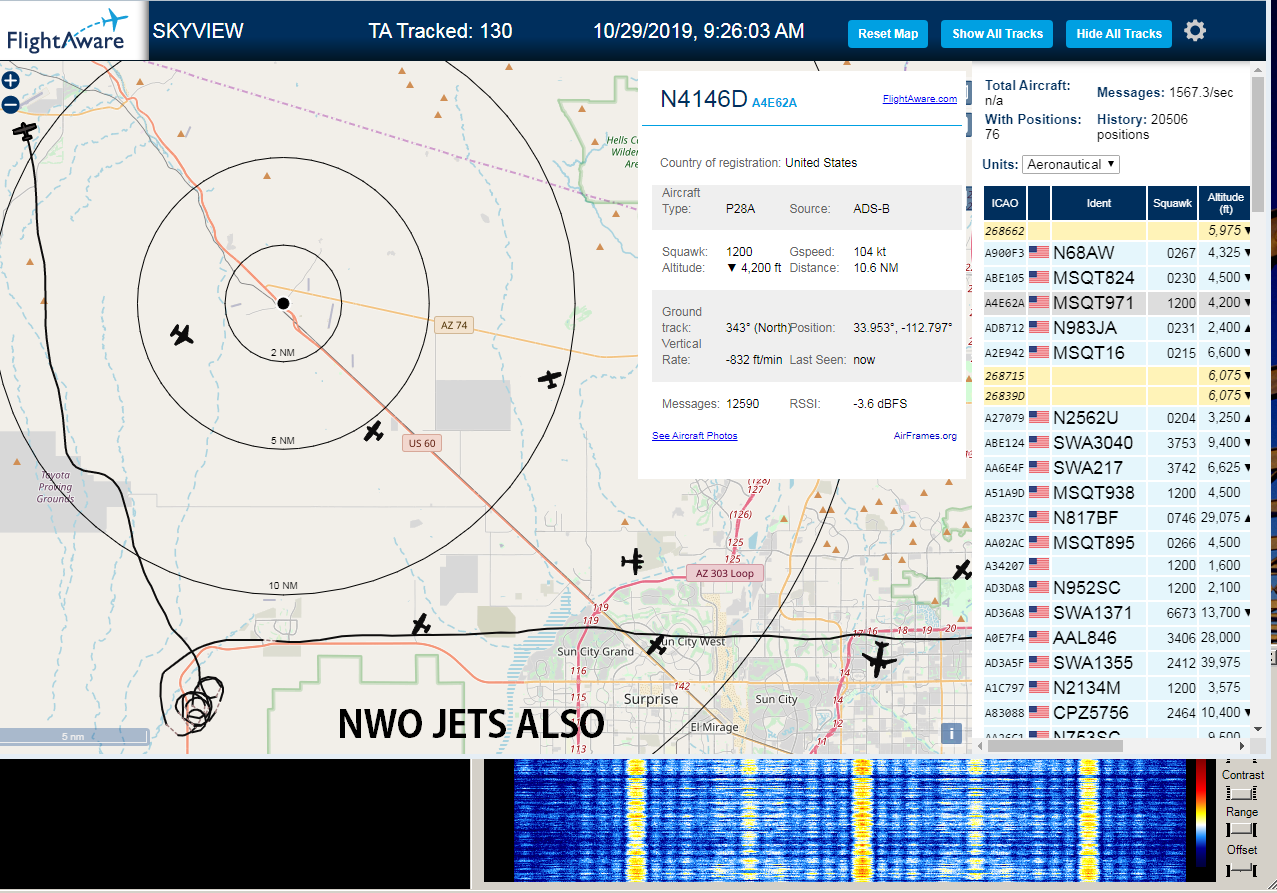Click Show All Tracks button

997,33
